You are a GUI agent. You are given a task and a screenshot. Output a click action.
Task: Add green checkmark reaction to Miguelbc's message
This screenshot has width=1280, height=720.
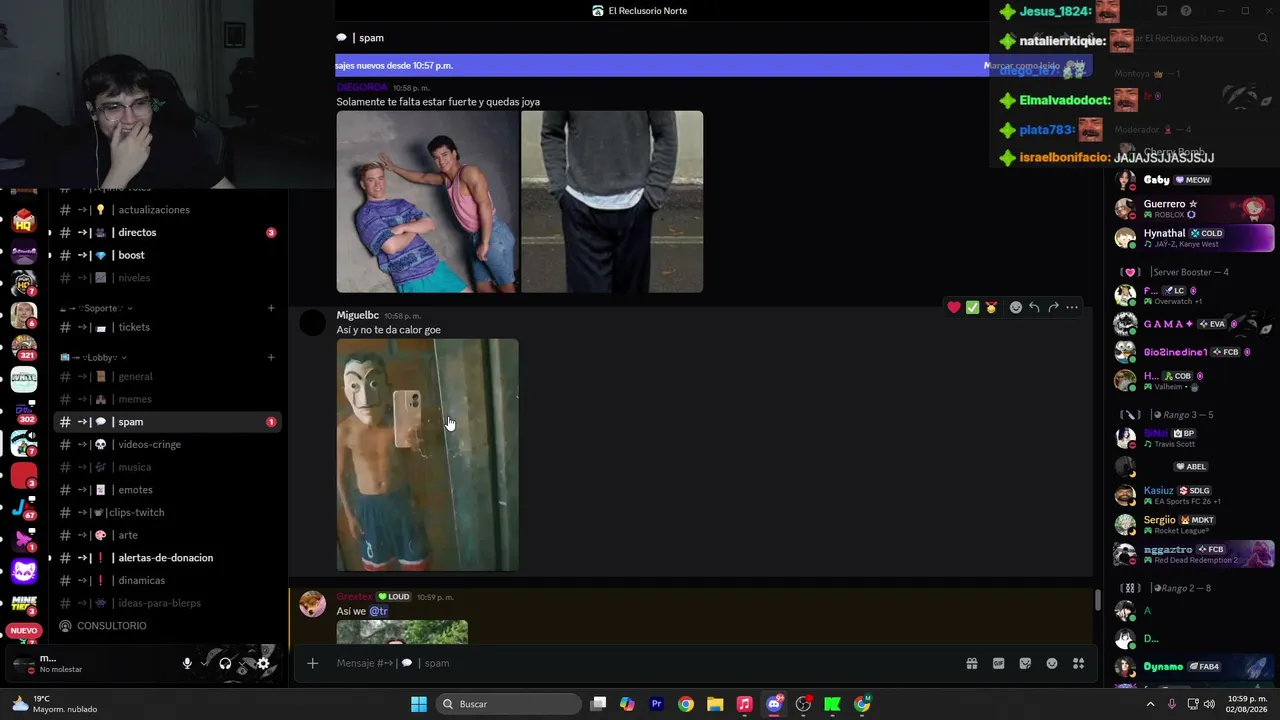tap(972, 307)
